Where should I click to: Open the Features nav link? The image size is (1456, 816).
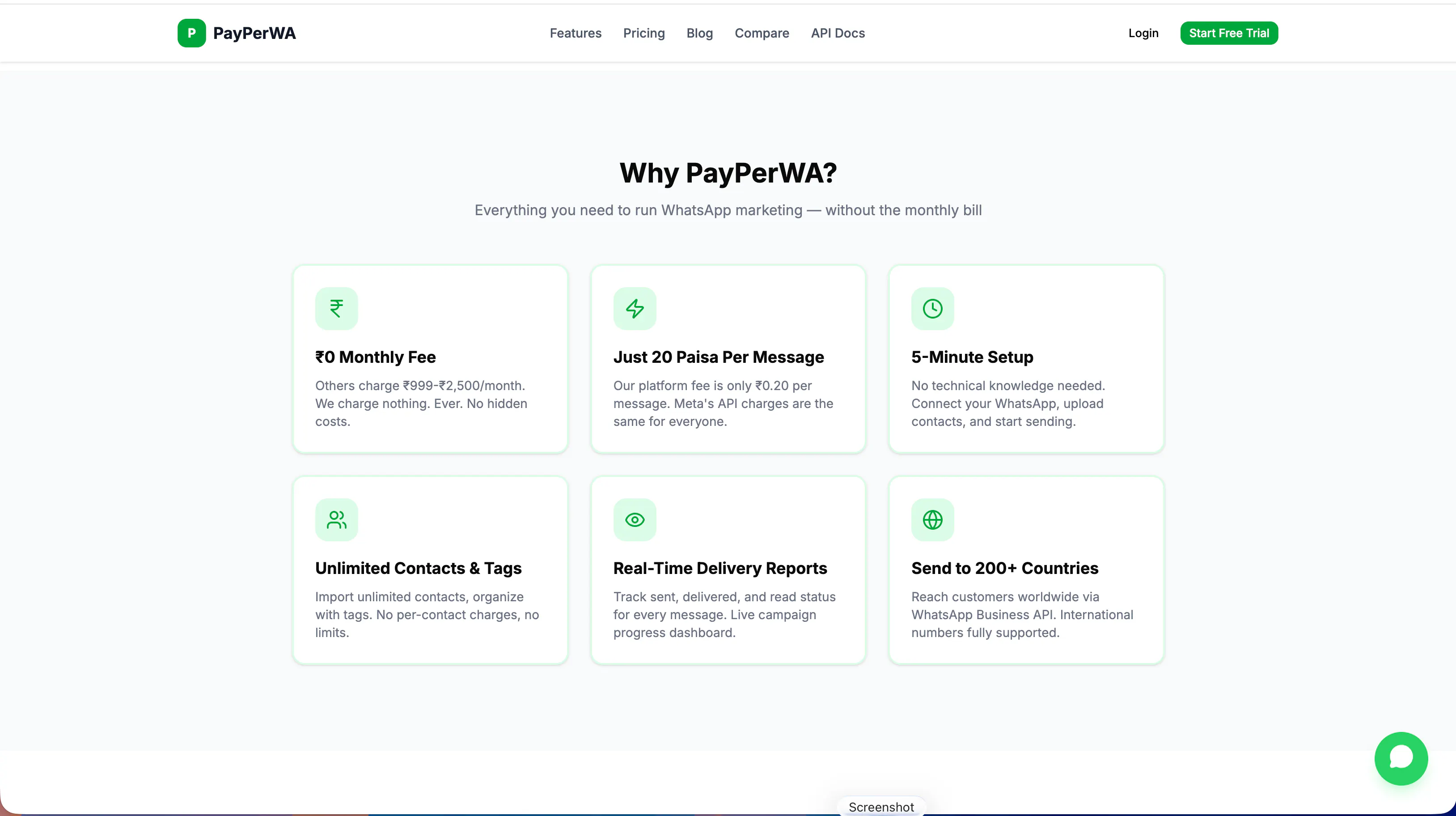point(576,34)
